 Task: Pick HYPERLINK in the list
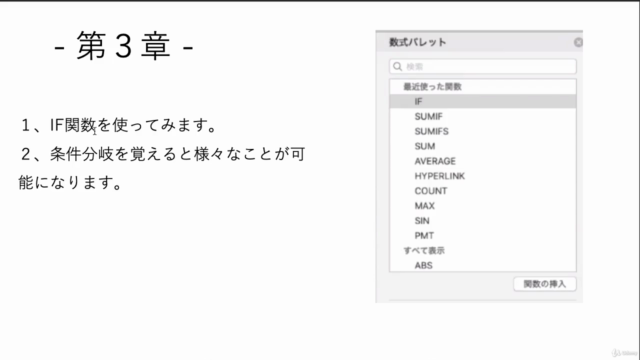click(x=483, y=176)
